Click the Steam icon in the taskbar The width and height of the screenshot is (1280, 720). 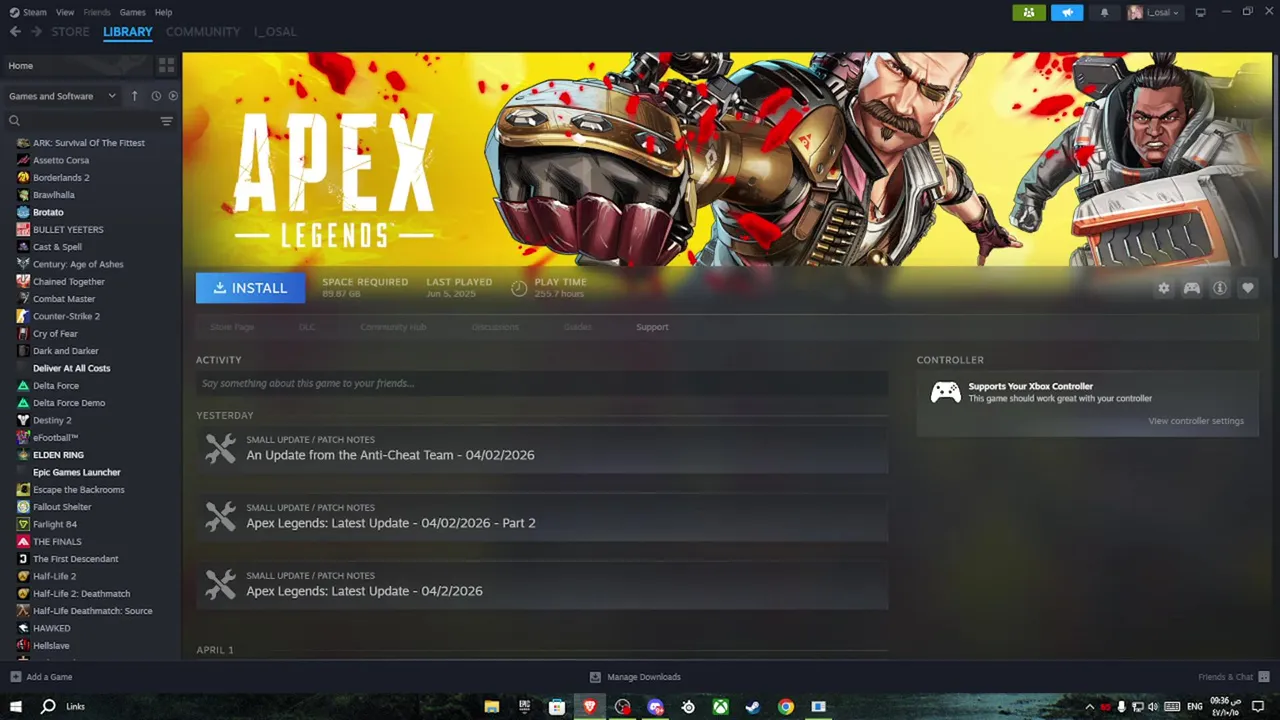[x=753, y=706]
